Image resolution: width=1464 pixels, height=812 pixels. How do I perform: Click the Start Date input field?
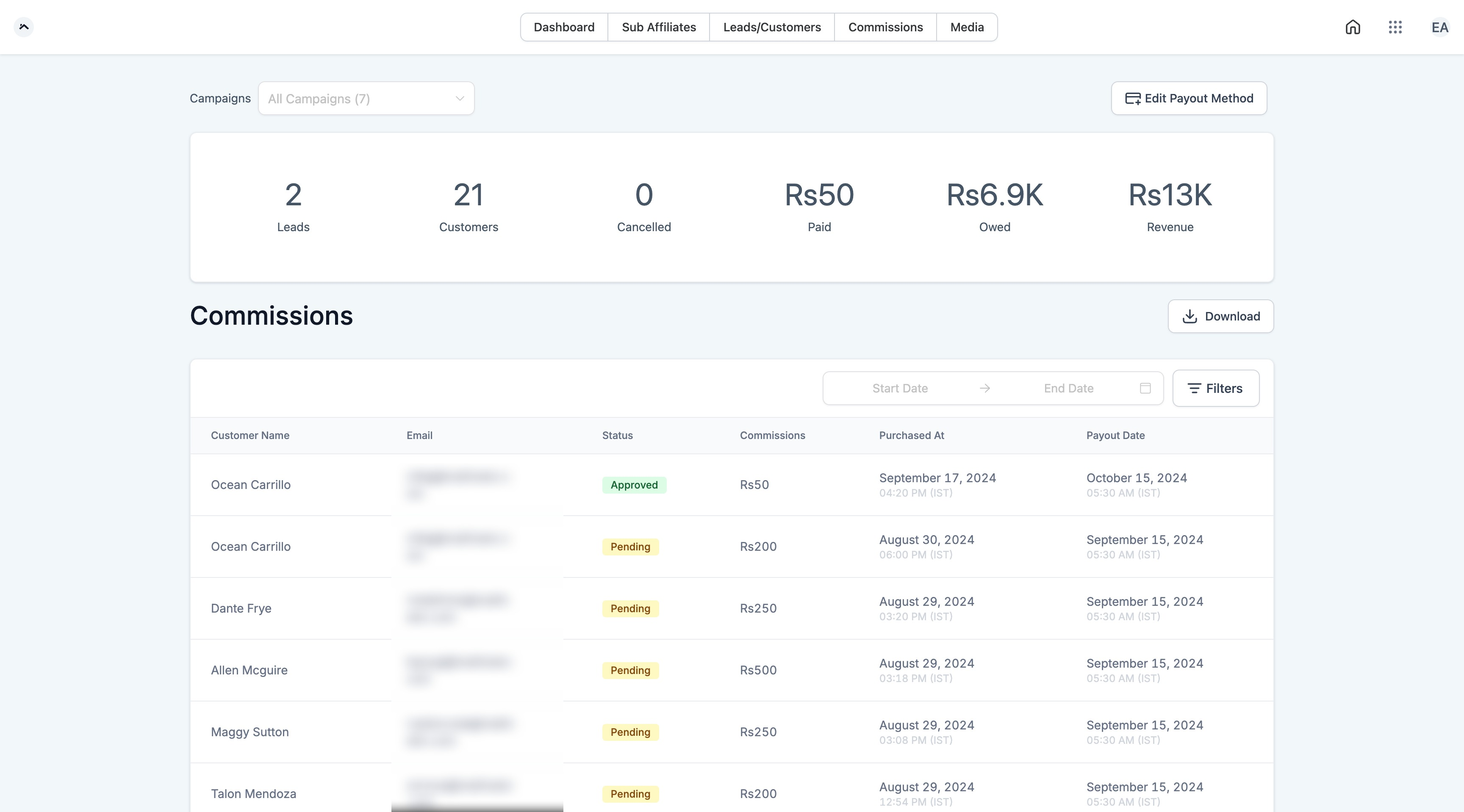[x=900, y=388]
